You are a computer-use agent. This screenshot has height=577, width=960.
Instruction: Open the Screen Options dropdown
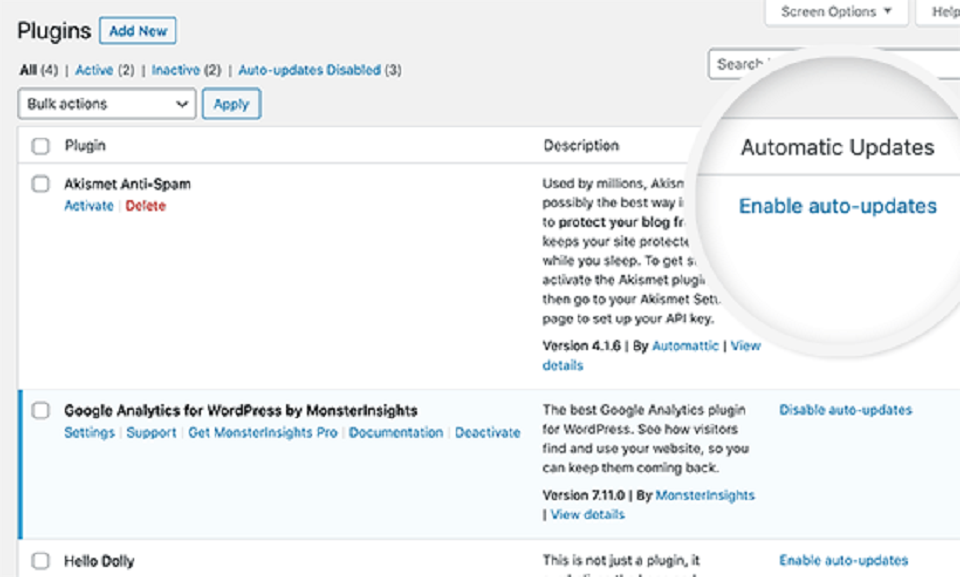click(x=836, y=12)
